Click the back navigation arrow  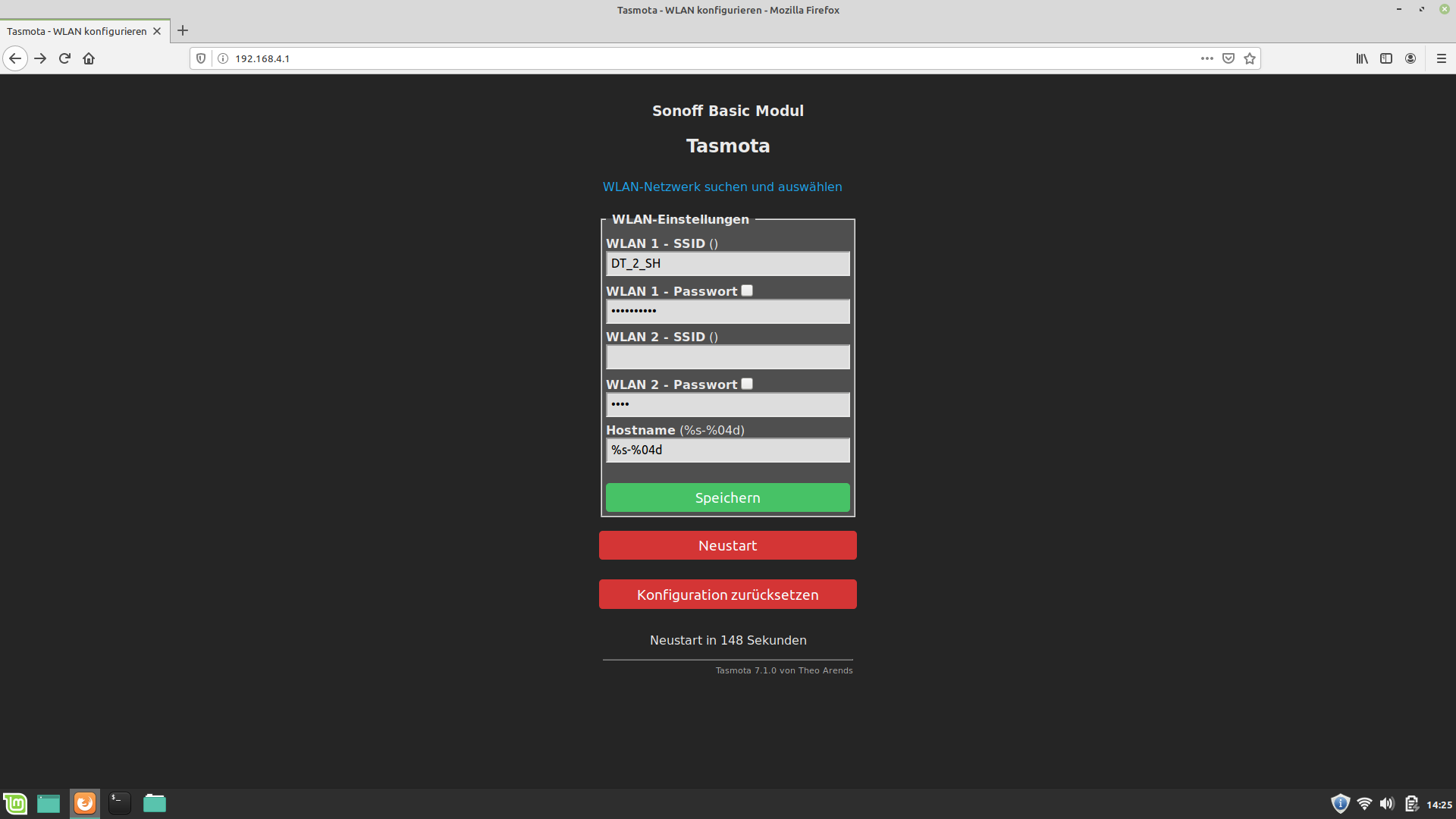coord(15,58)
